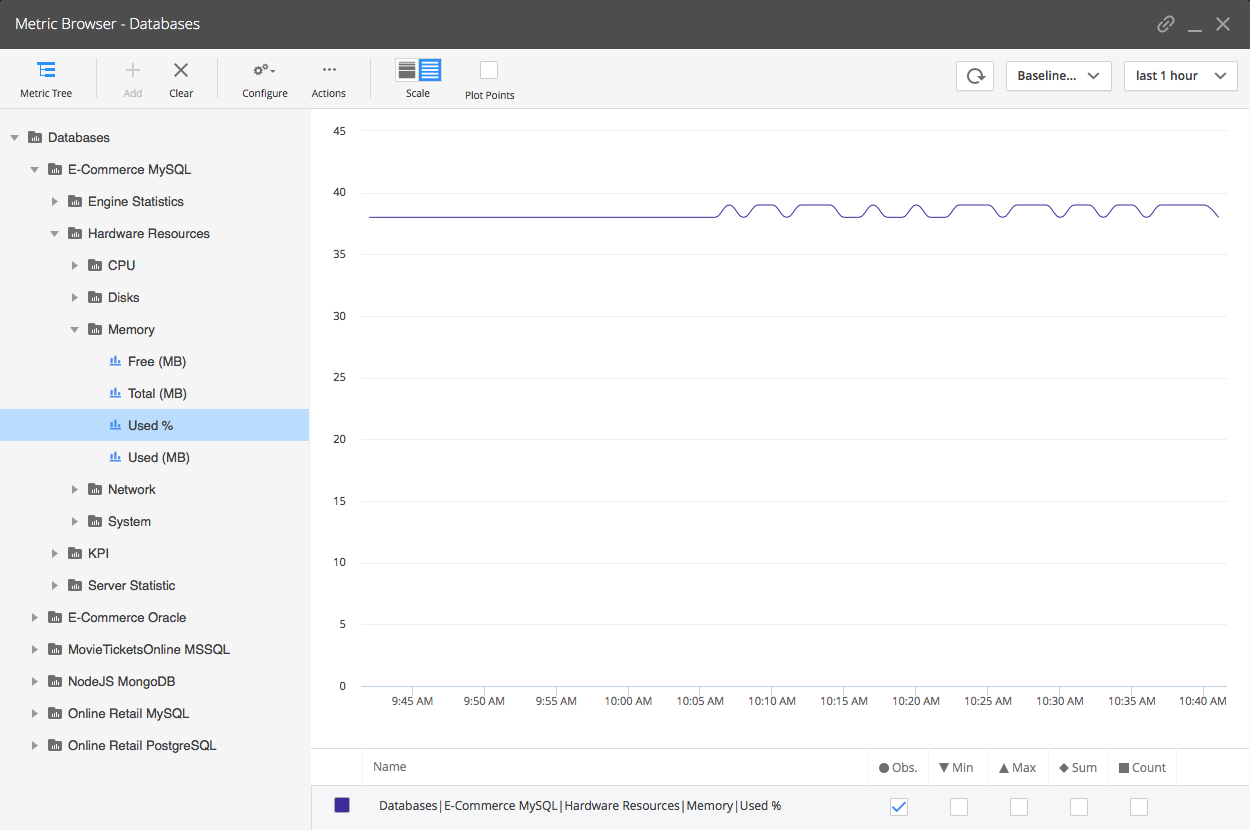Collapse the Hardware Resources node
The width and height of the screenshot is (1250, 830).
point(55,233)
